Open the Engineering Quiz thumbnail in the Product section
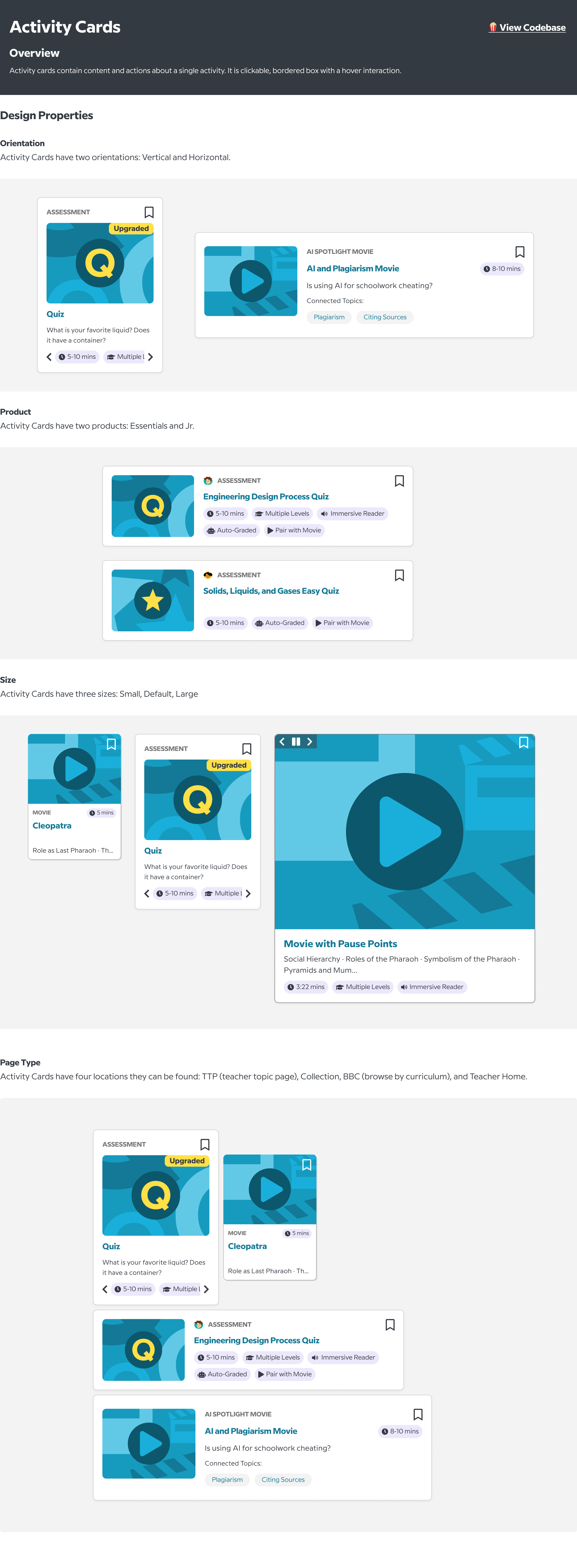This screenshot has height=1568, width=577. click(x=153, y=506)
